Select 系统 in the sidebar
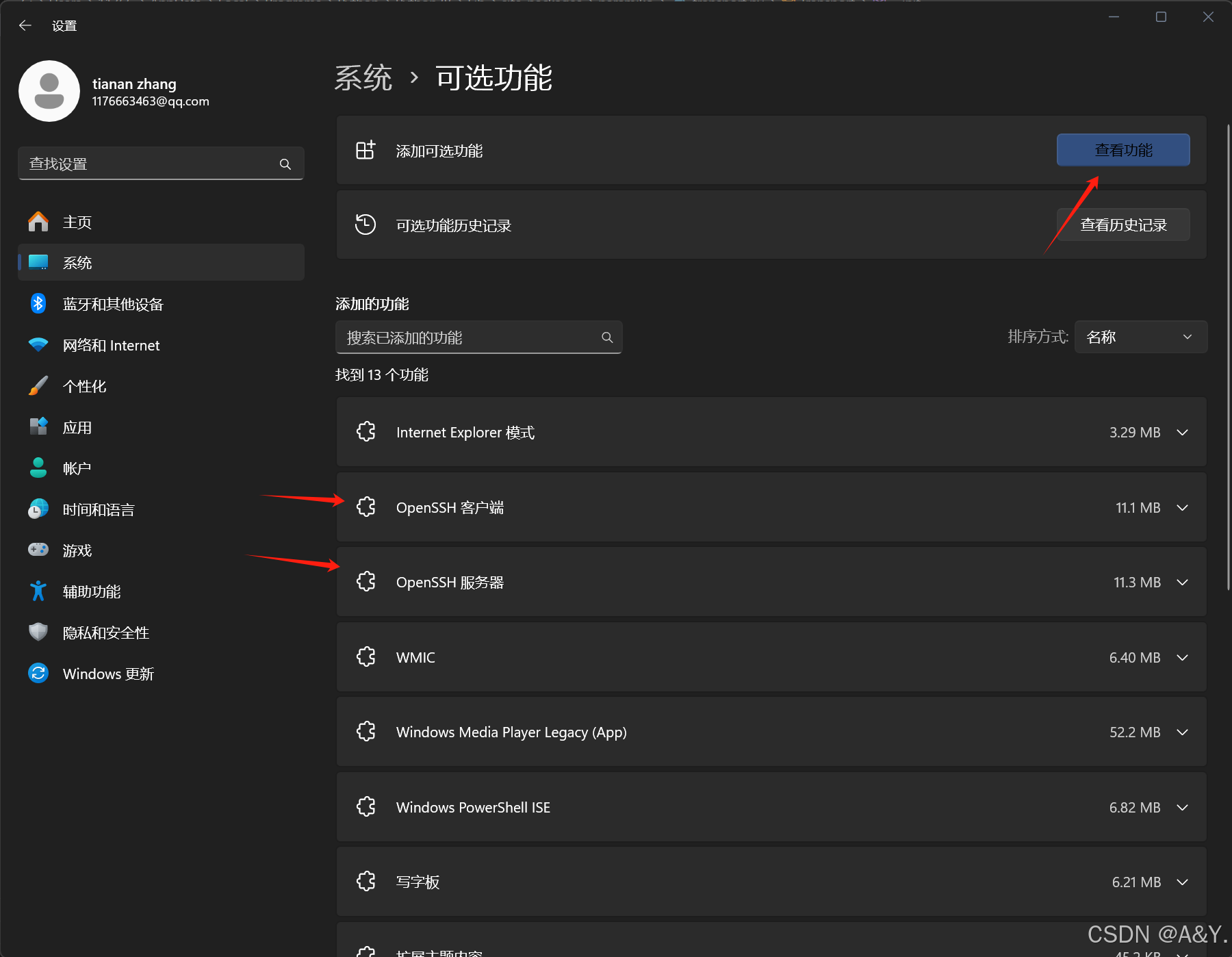 77,262
